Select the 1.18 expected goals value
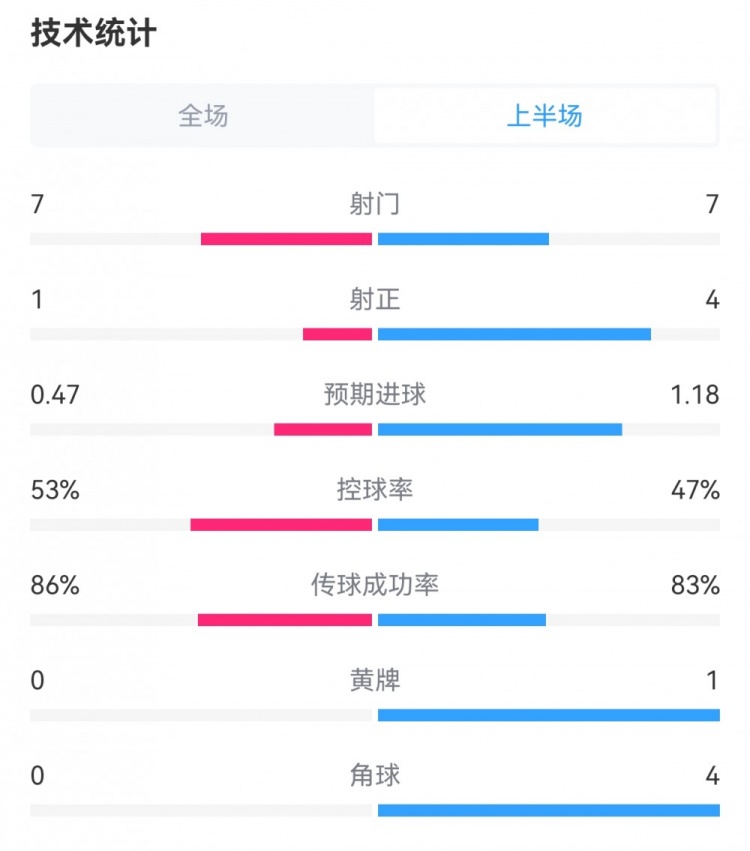The width and height of the screenshot is (750, 851). click(695, 394)
